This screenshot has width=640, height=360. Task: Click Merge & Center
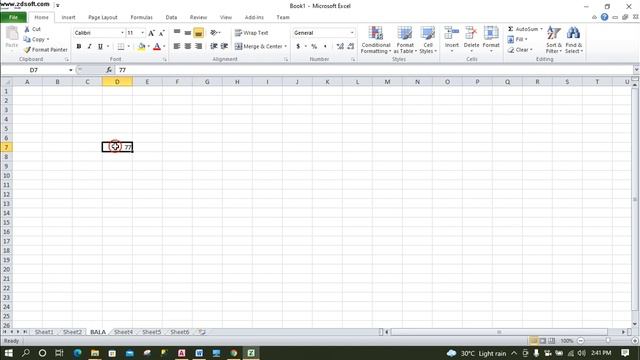coord(259,47)
